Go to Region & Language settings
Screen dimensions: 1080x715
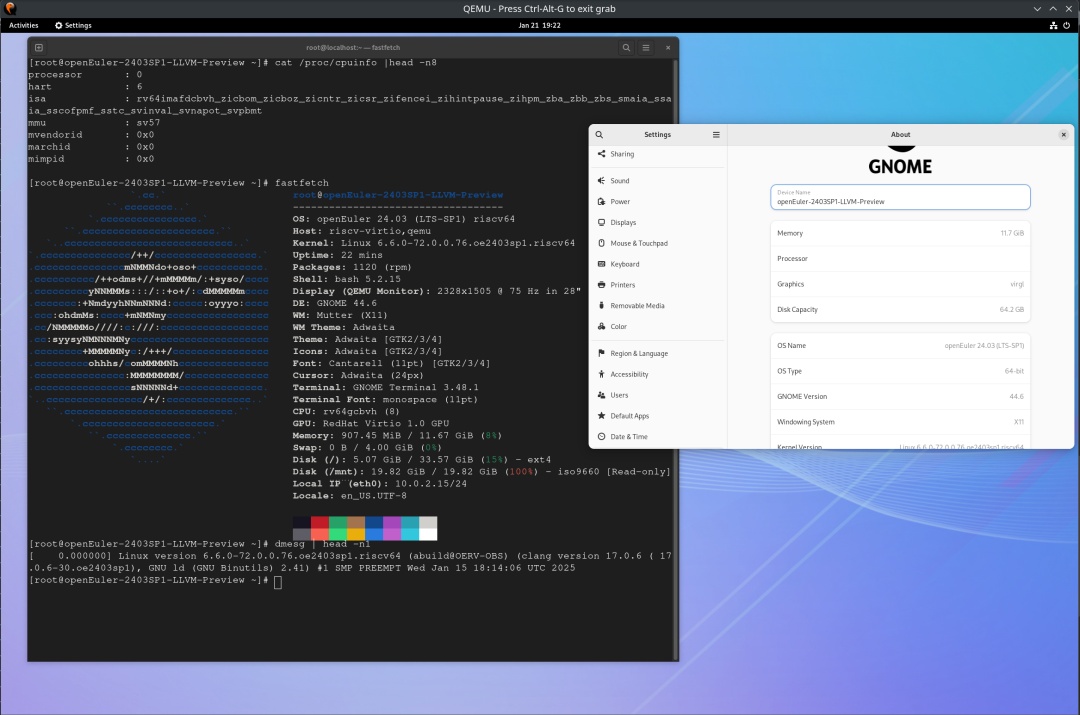point(638,354)
